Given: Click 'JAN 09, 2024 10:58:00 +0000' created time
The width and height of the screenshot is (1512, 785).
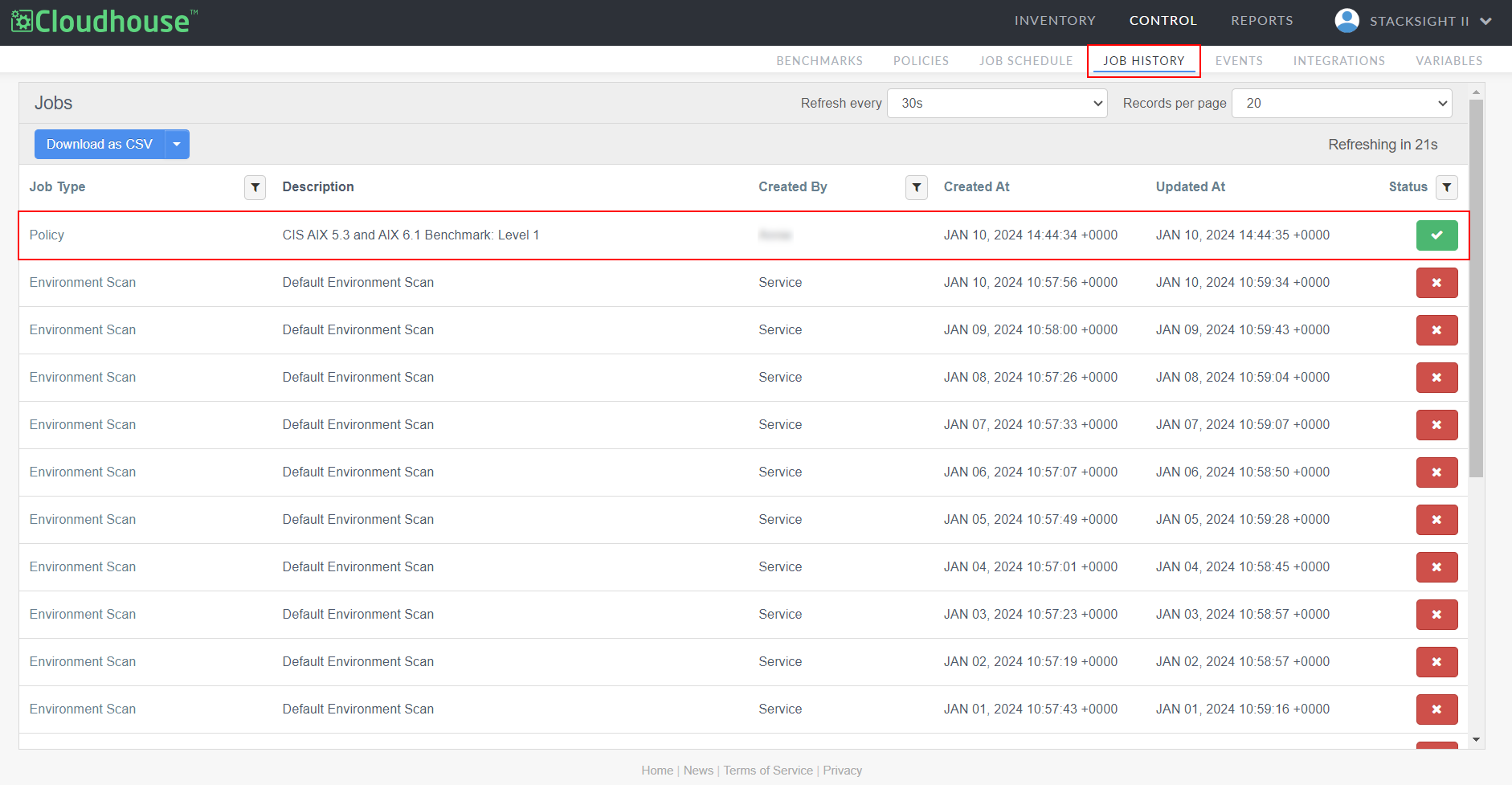Looking at the screenshot, I should (1031, 330).
